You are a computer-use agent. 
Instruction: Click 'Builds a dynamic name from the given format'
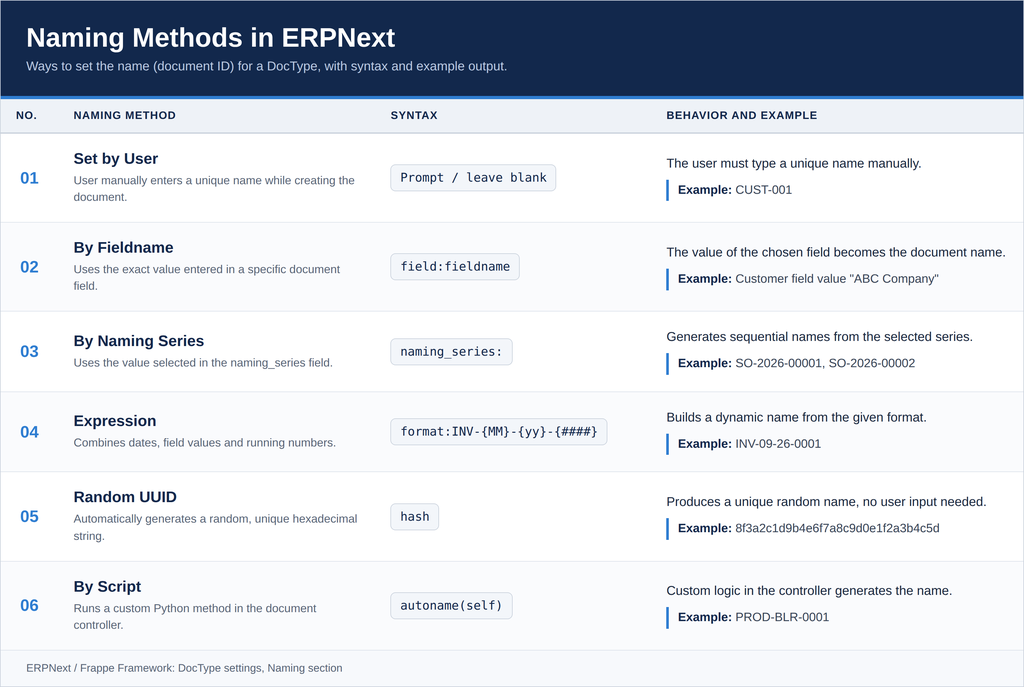click(x=796, y=417)
